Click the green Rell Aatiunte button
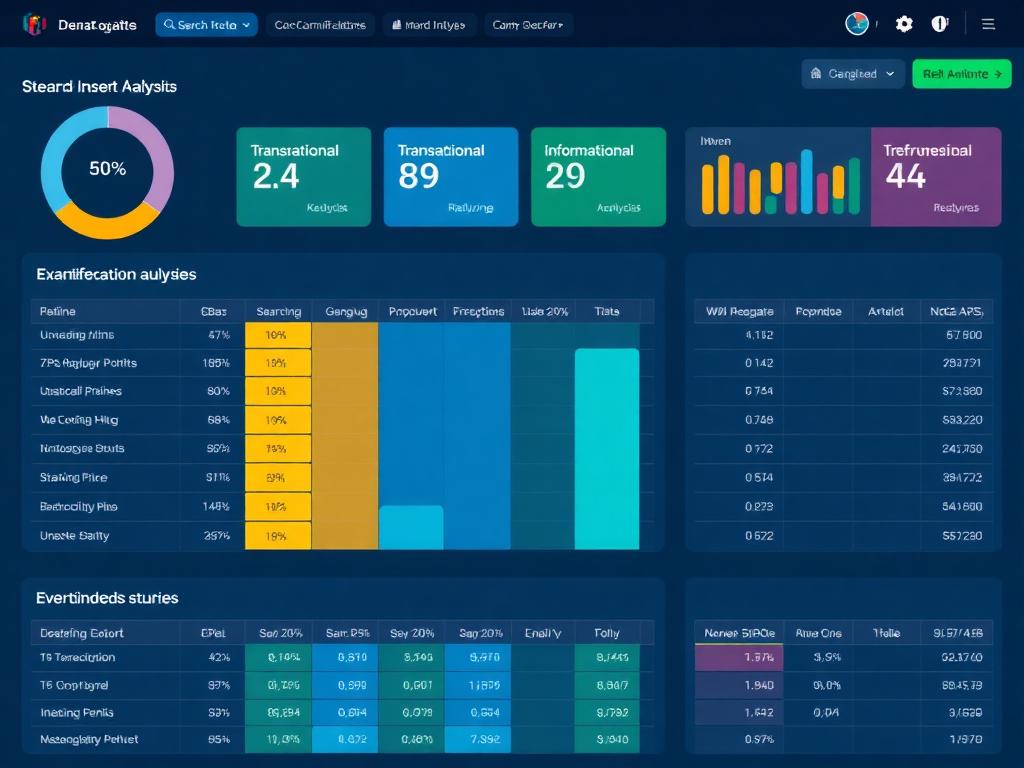1024x768 pixels. [x=961, y=74]
